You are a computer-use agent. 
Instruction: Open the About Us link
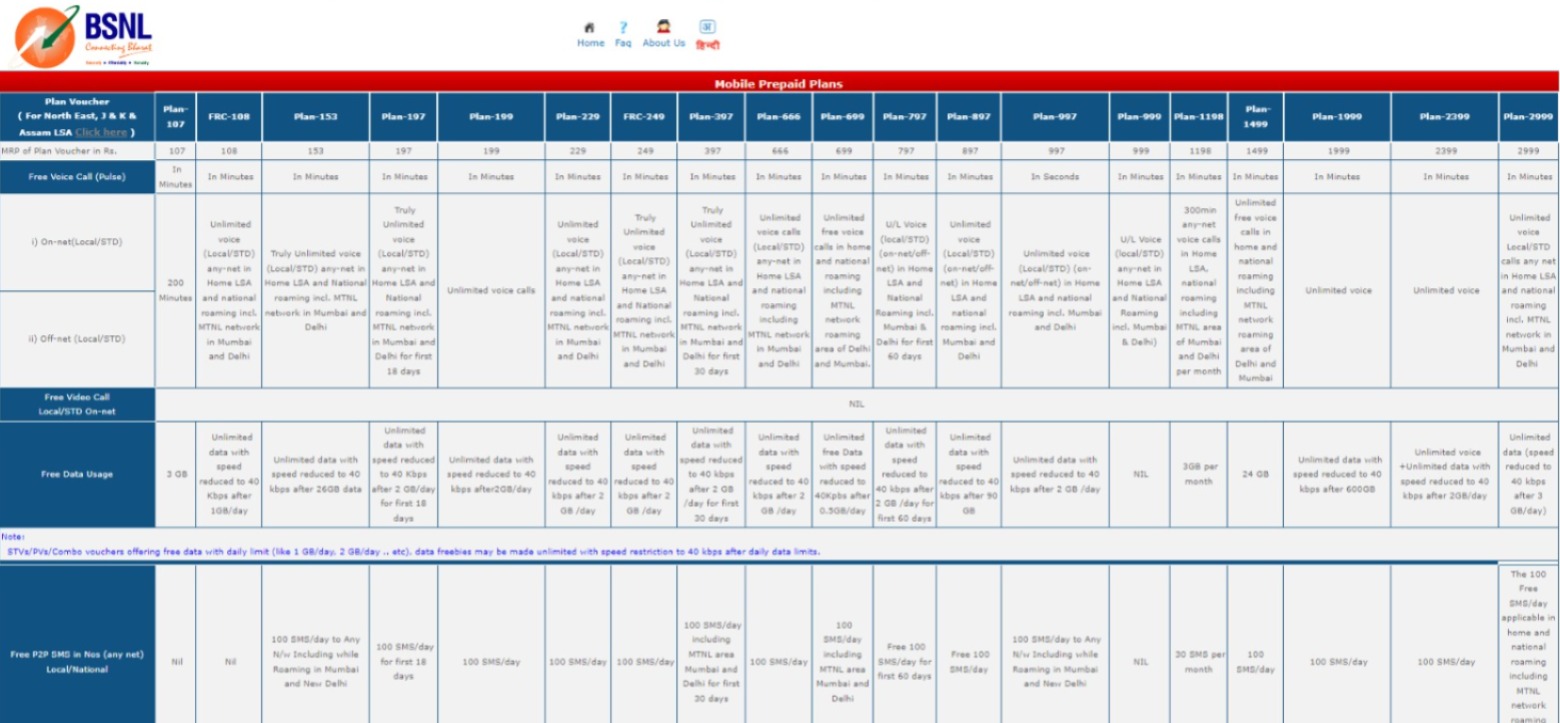[663, 43]
